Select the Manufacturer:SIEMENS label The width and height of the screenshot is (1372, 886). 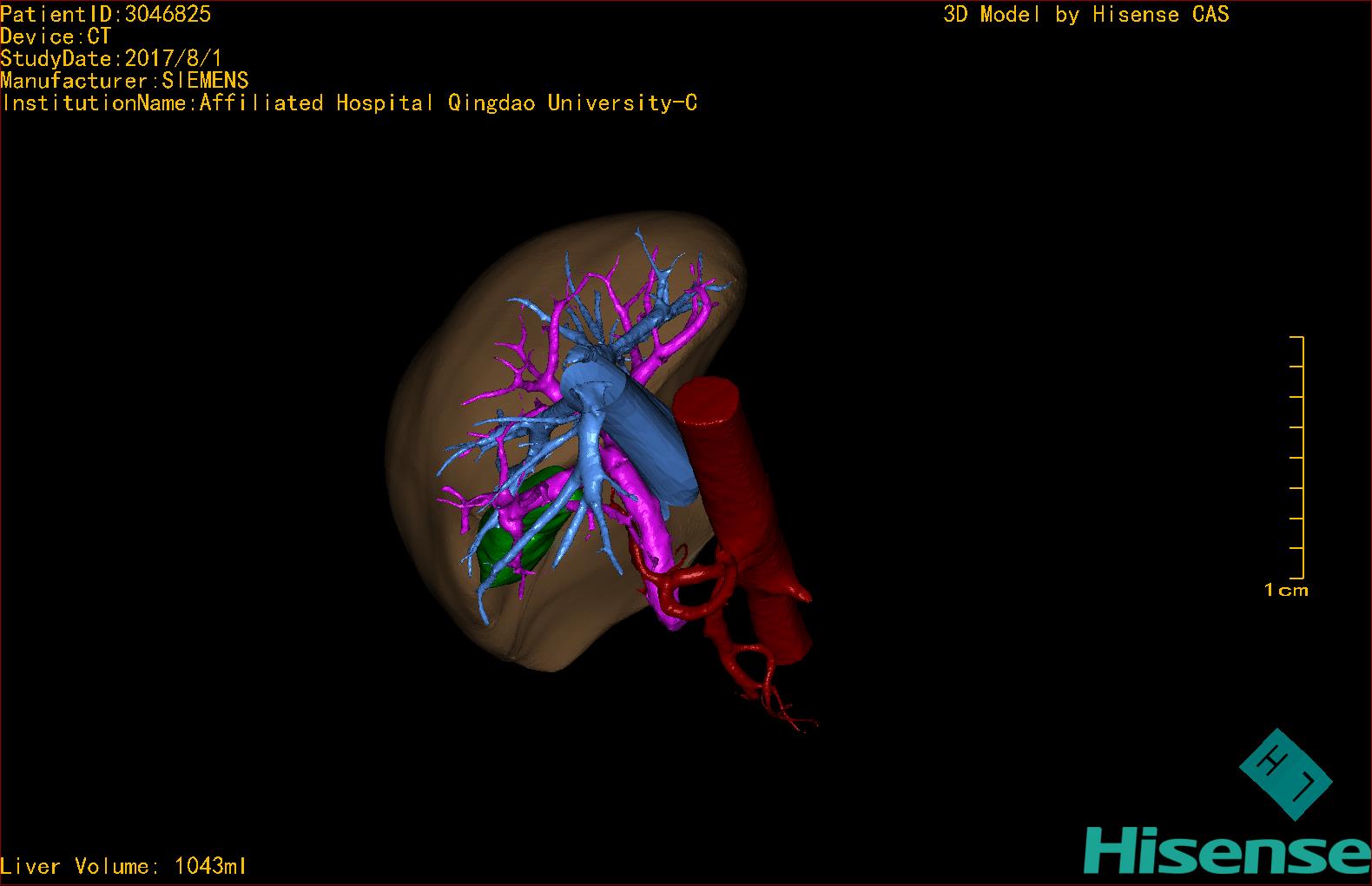point(124,81)
